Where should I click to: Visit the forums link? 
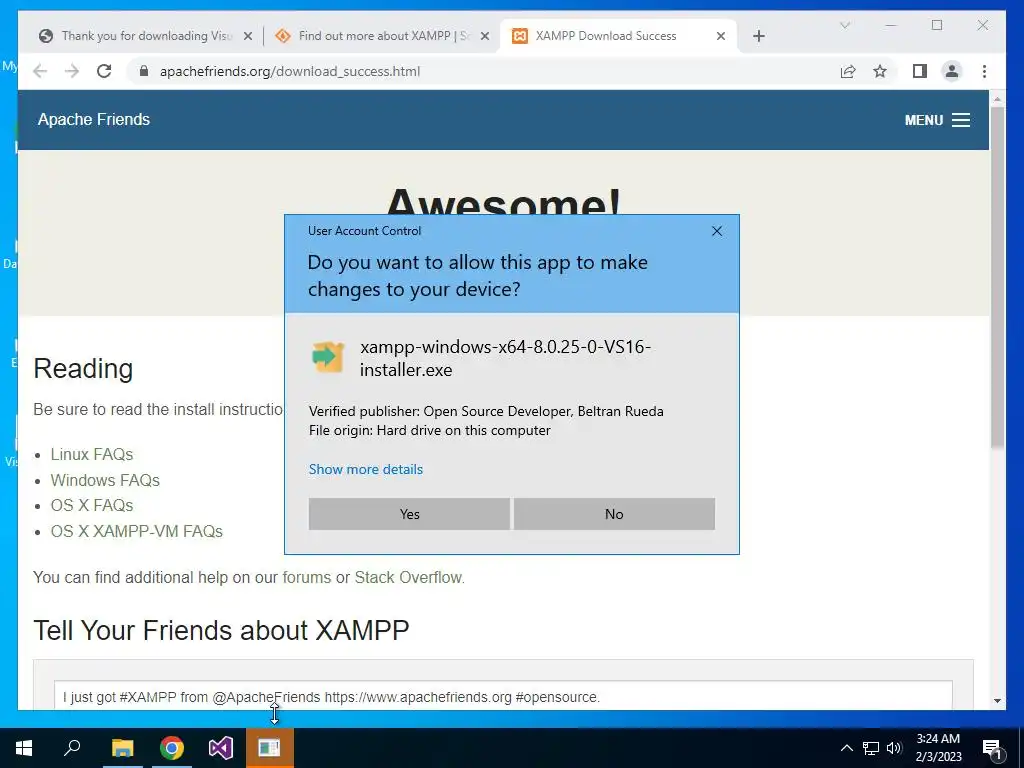(x=306, y=577)
